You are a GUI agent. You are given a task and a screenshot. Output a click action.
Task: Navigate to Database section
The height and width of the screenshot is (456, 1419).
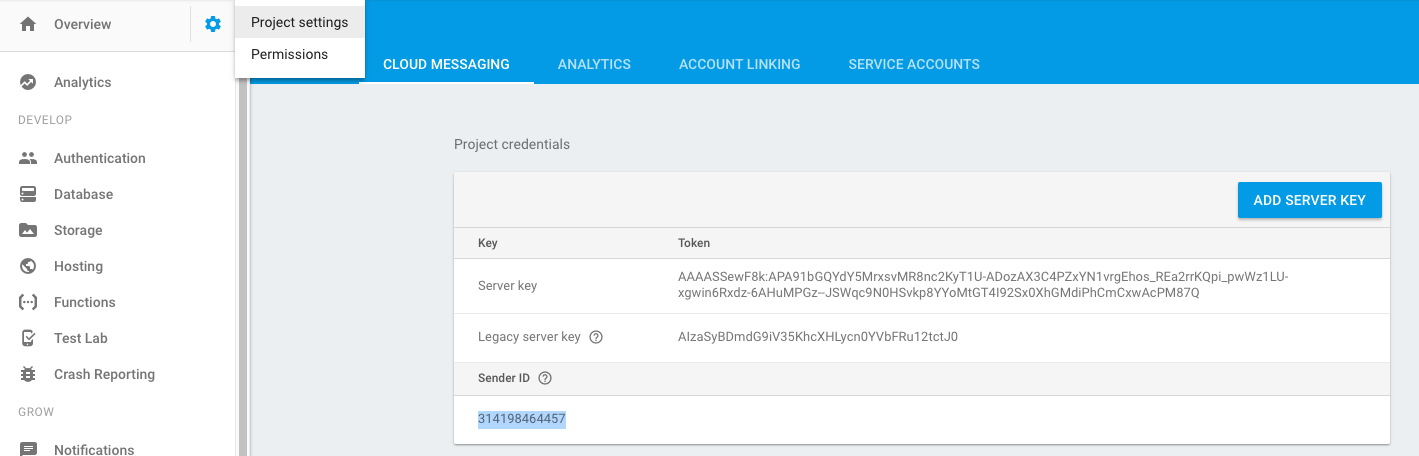(84, 194)
